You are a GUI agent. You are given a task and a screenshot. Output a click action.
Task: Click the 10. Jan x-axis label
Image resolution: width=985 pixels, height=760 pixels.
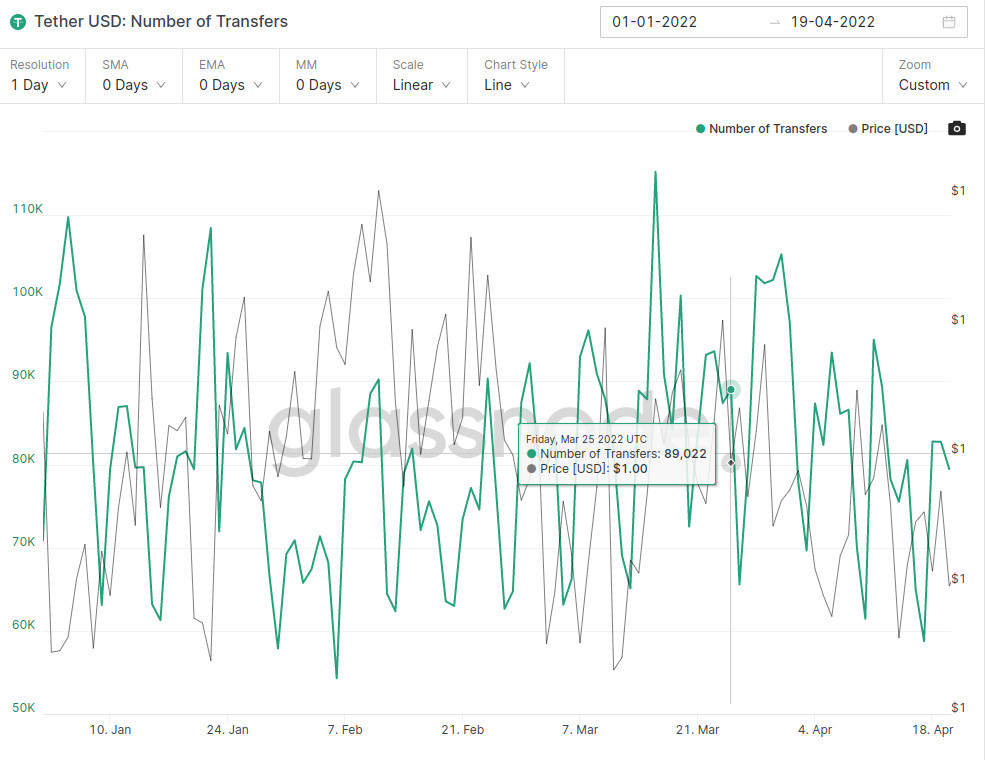point(111,730)
